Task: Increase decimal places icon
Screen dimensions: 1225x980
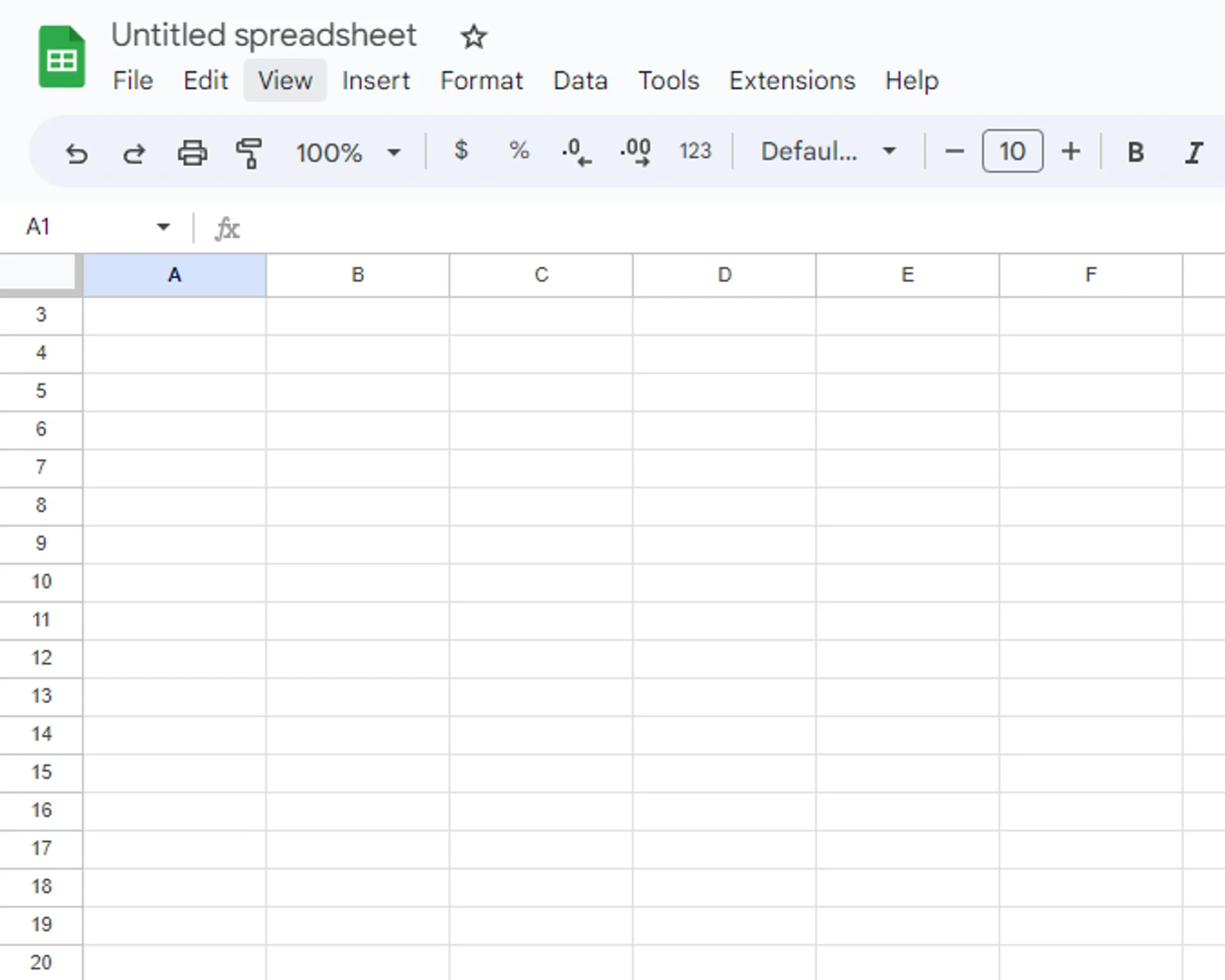Action: point(635,152)
